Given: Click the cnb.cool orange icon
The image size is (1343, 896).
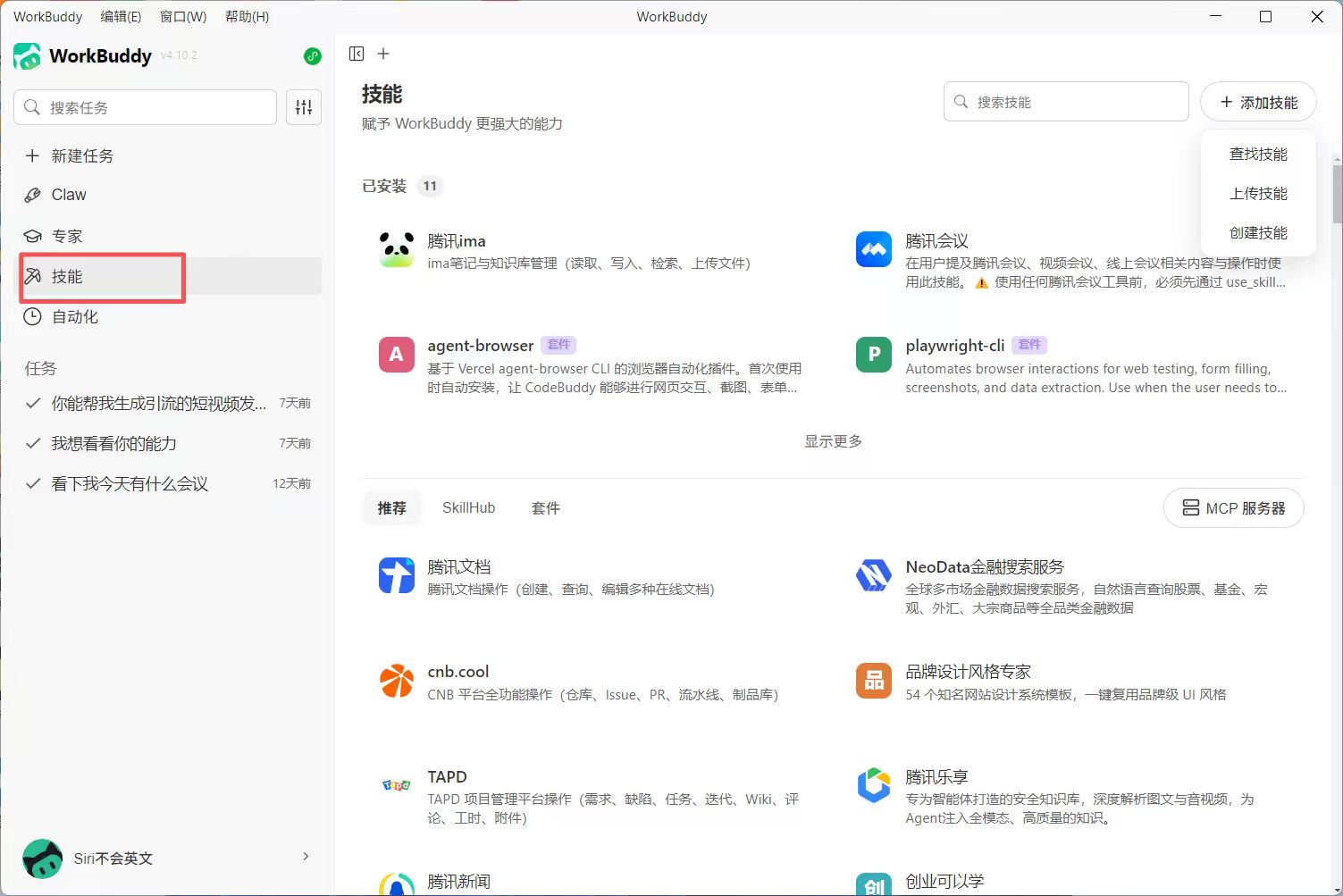Looking at the screenshot, I should [x=397, y=681].
